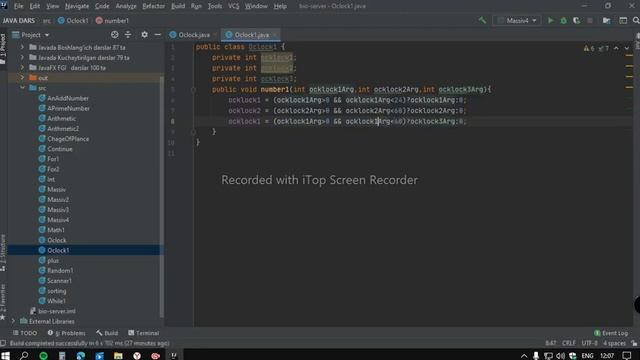Screen dimensions: 640x360
Task: Run with coverage icon
Action: point(576,20)
